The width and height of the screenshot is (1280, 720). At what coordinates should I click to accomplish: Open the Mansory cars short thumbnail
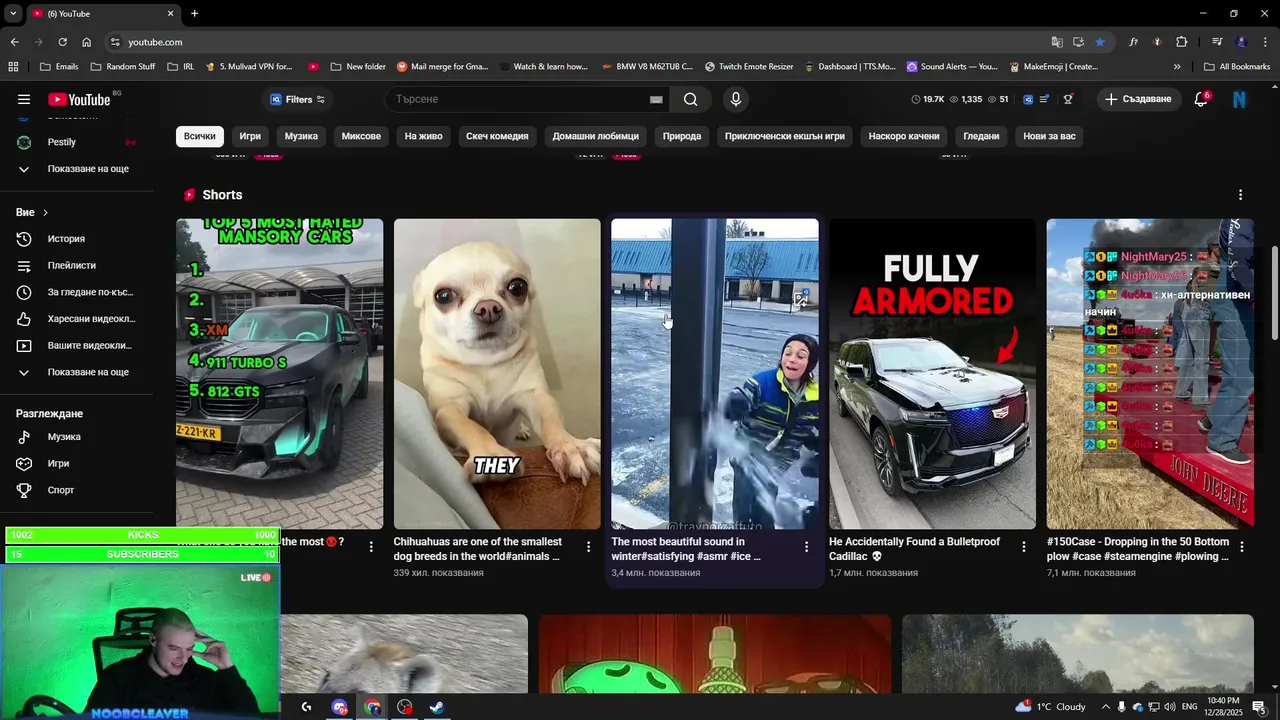click(280, 374)
